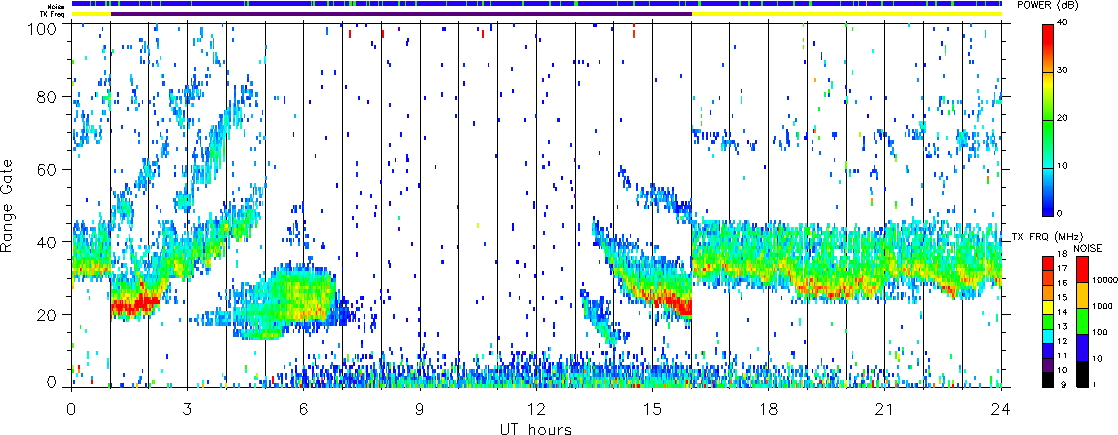Click the x-axis tick label 18
1118x435 pixels.
click(x=769, y=409)
